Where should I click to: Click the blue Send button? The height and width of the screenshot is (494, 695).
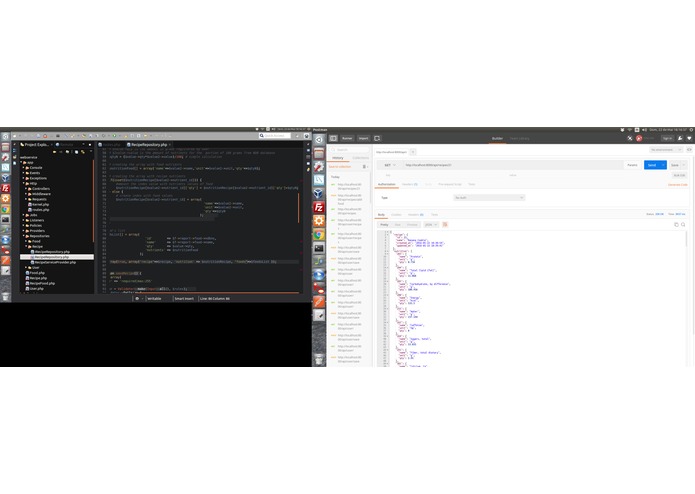652,165
